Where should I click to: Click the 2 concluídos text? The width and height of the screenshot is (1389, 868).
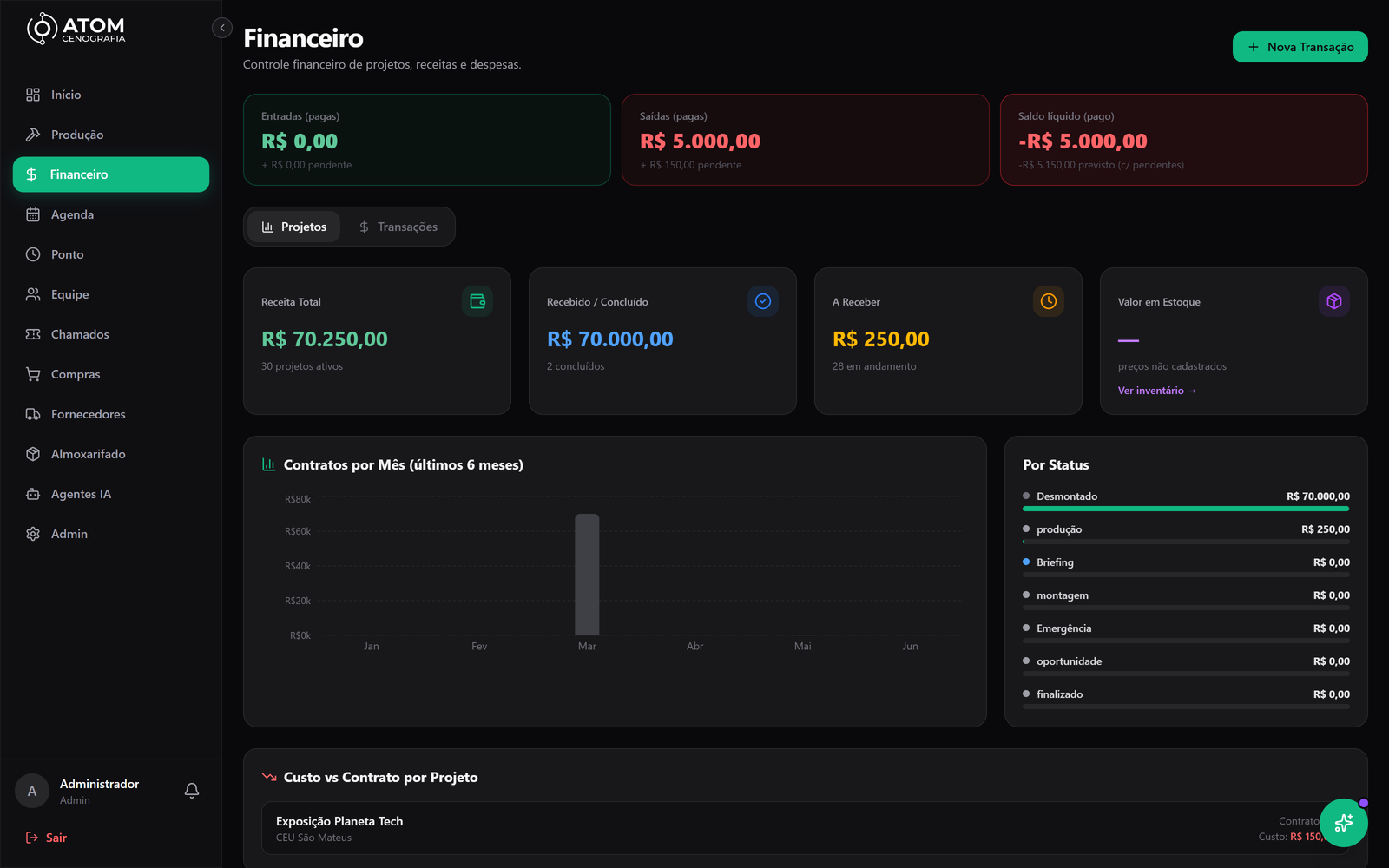tap(576, 366)
